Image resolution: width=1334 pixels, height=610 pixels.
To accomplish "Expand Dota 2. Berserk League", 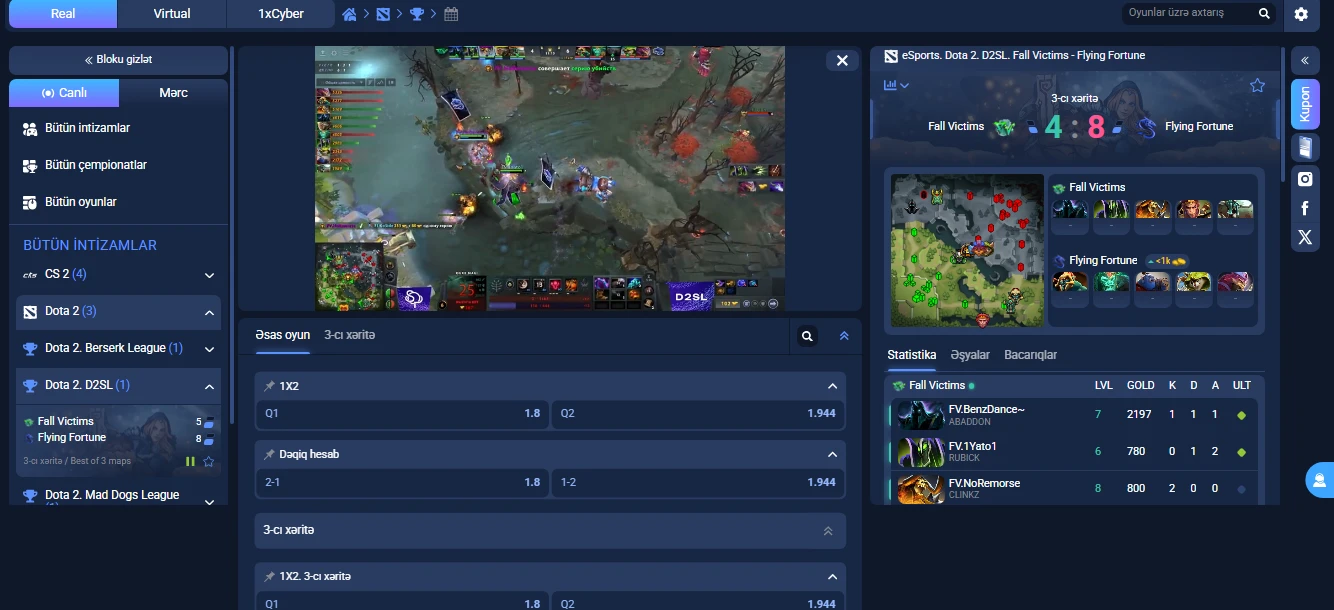I will [x=210, y=349].
